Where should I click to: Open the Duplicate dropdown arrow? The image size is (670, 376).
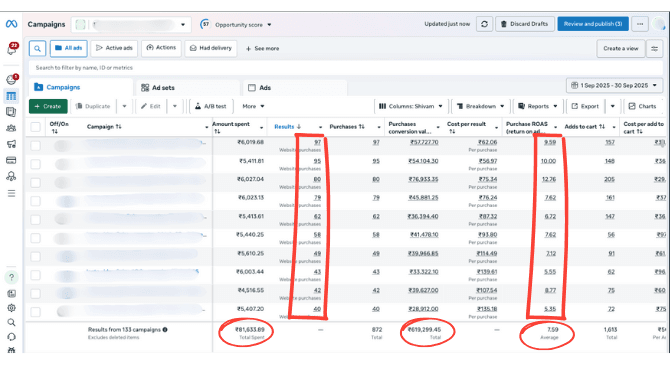124,106
